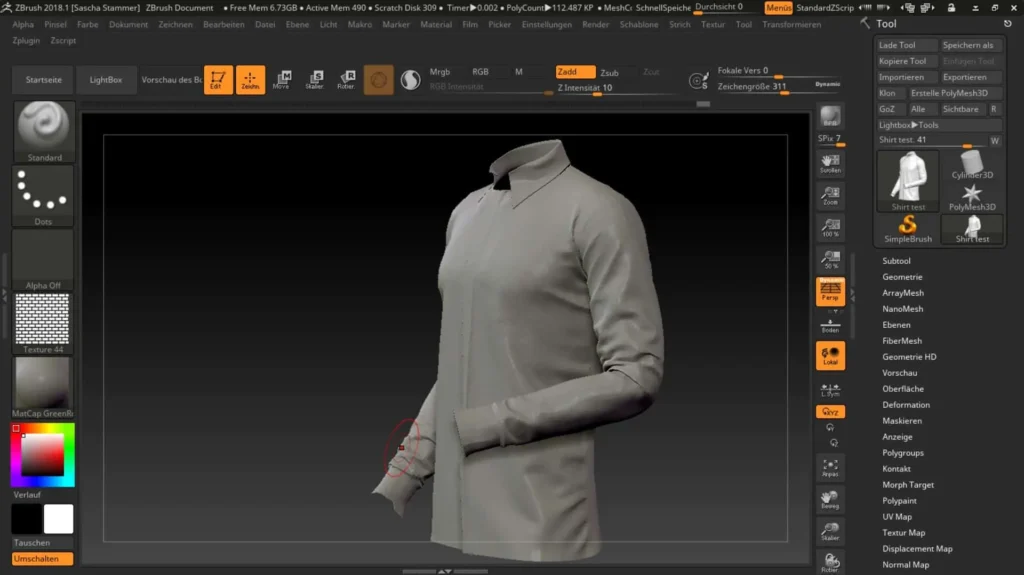Pick a color in the color picker

click(42, 455)
